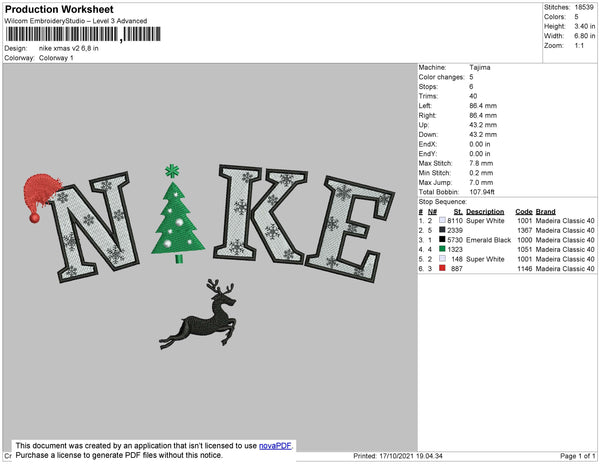Click stitch count 5730 in stop 3

(455, 240)
